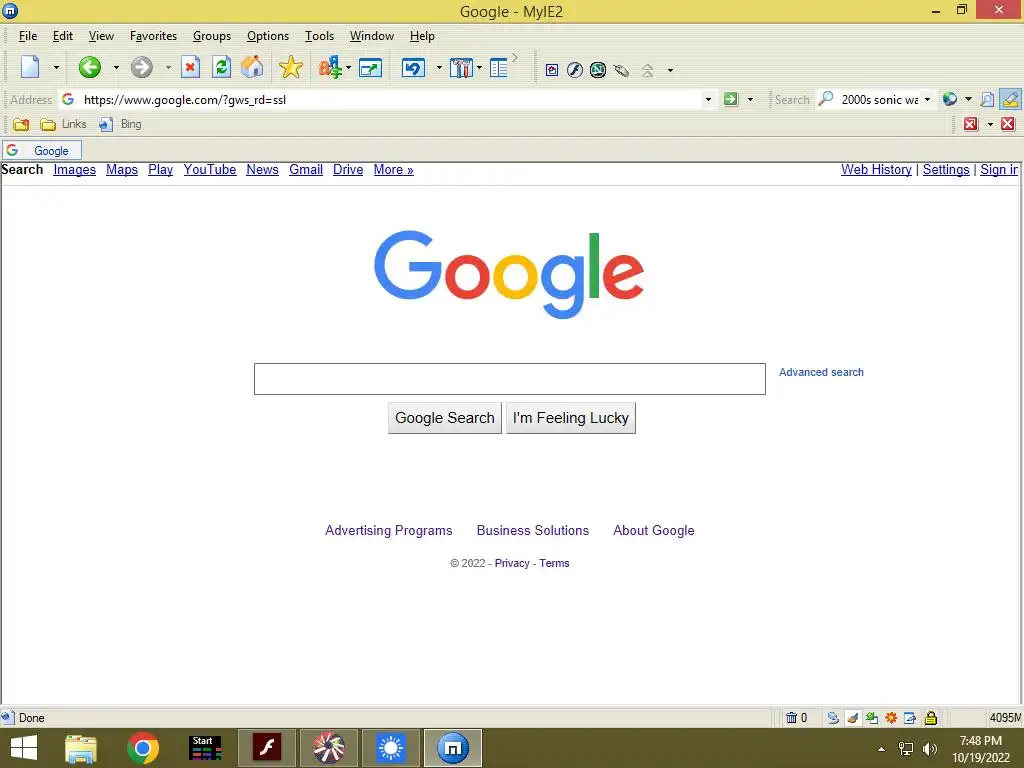Screen dimensions: 1024x768
Task: Open the YouTube link
Action: point(210,170)
